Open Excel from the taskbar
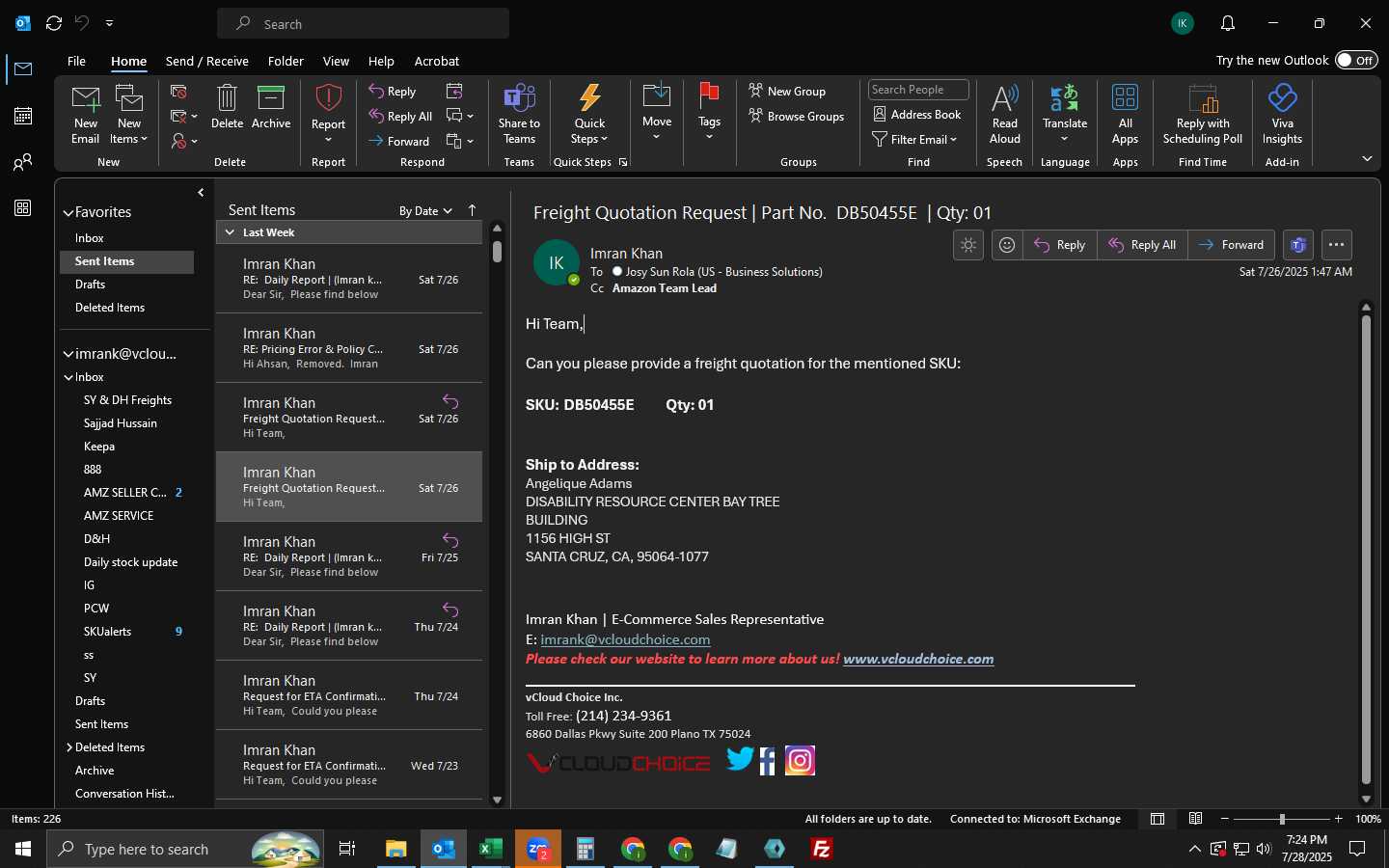The width and height of the screenshot is (1389, 868). 490,849
